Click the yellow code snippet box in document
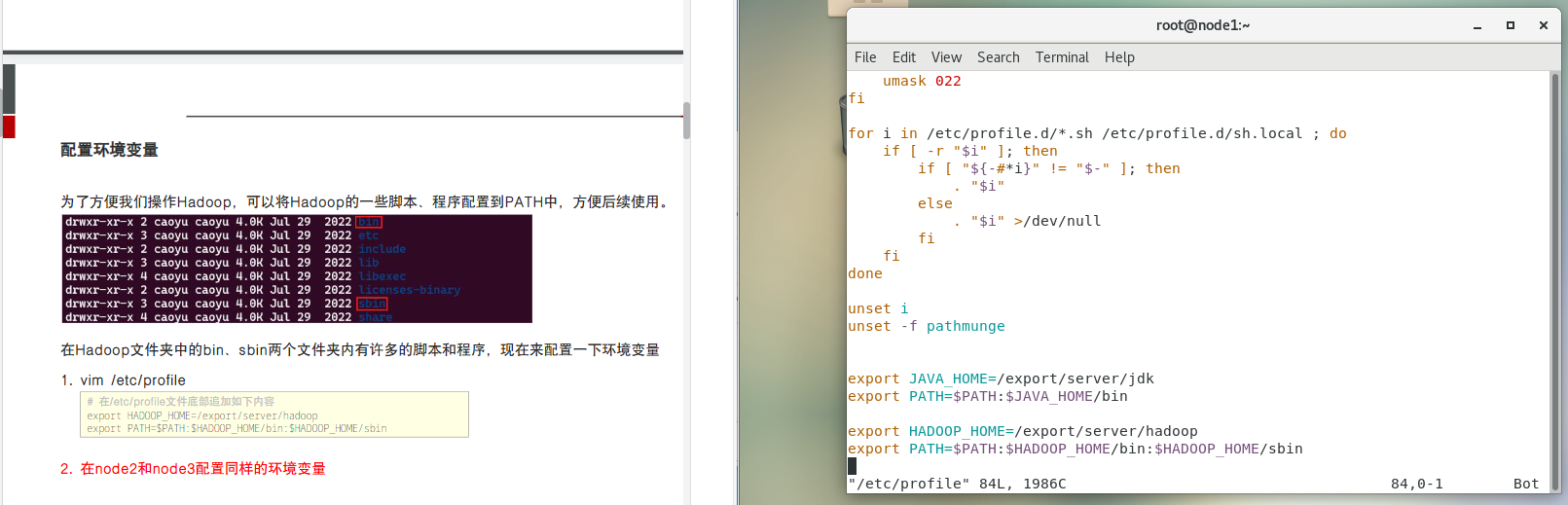Viewport: 1568px width, 505px height. 274,415
